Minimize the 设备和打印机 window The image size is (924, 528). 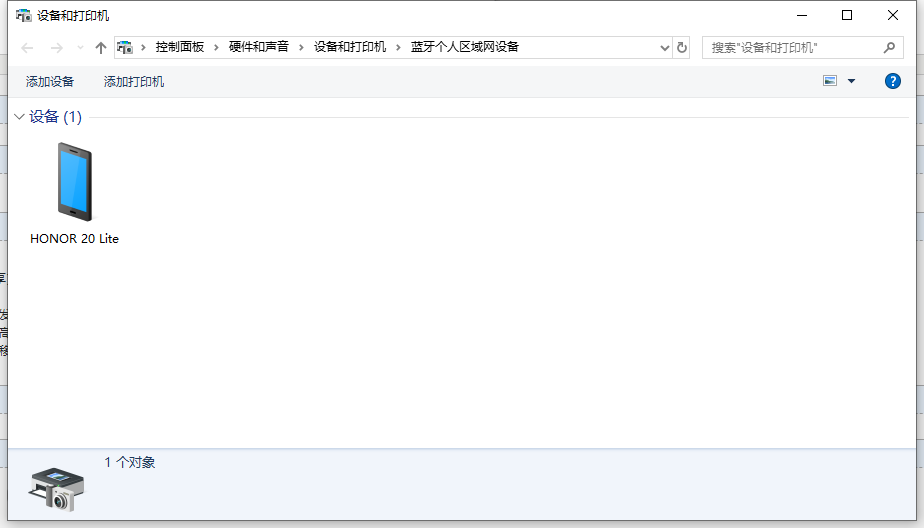[801, 15]
